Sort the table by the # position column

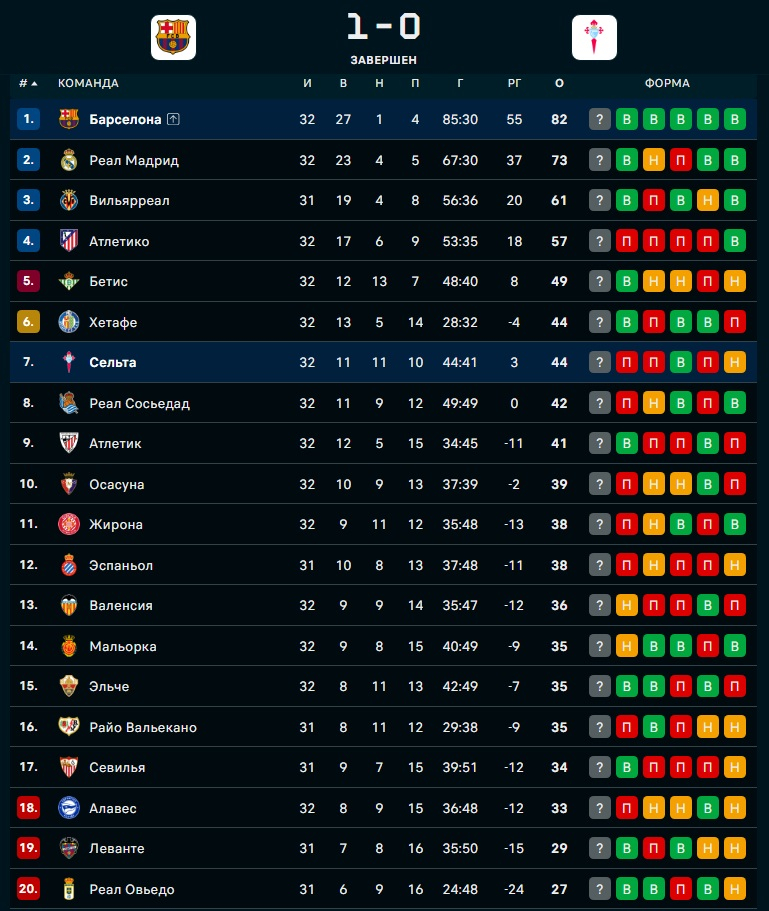(x=27, y=83)
